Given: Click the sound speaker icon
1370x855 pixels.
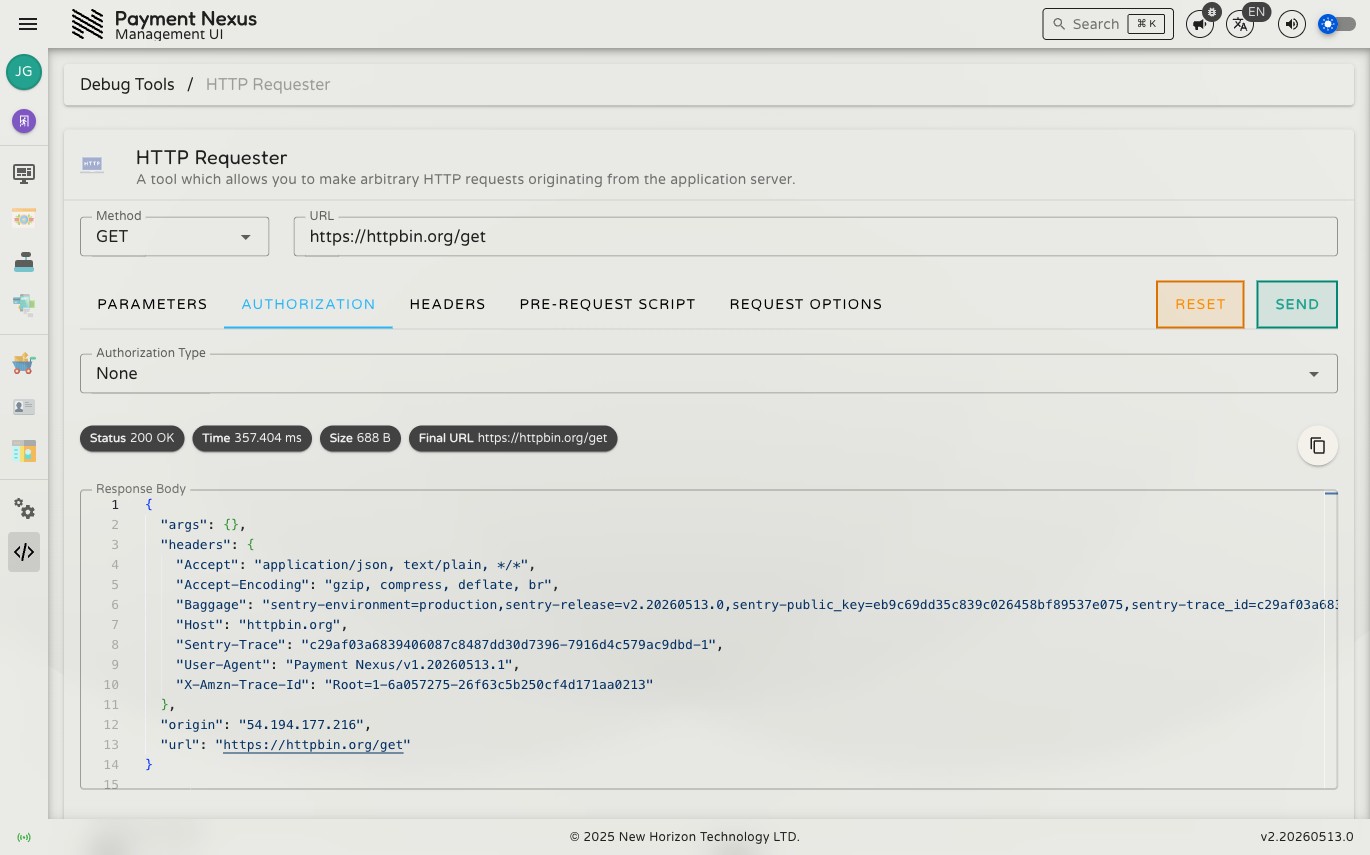Looking at the screenshot, I should coord(1292,24).
